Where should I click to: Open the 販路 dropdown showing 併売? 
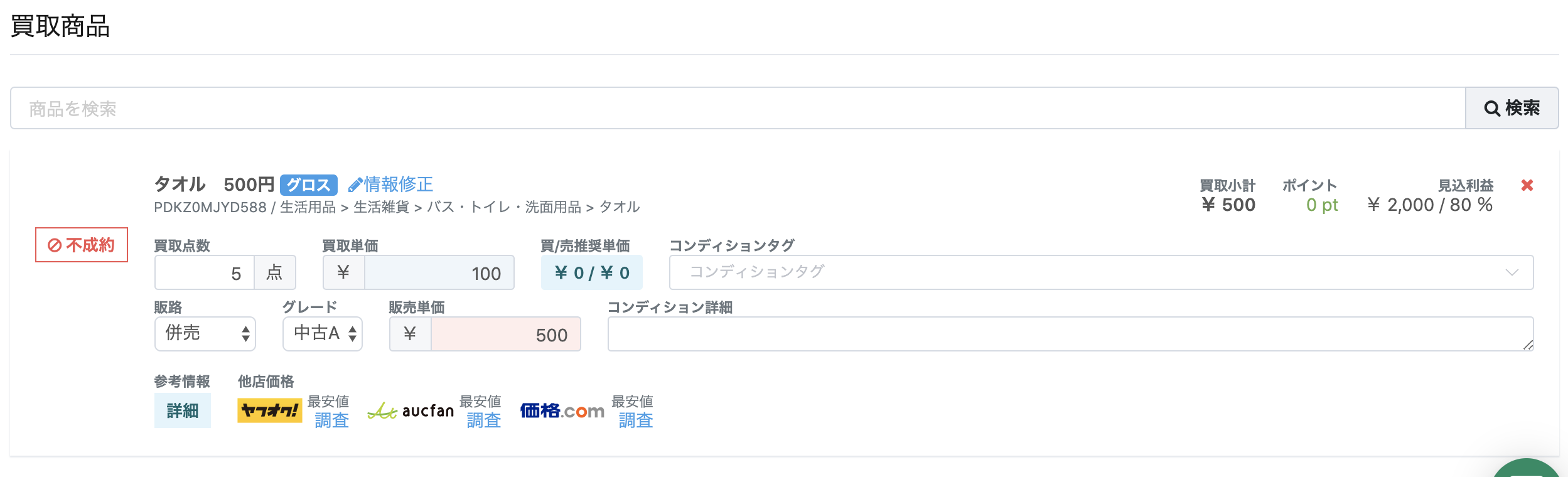tap(205, 334)
